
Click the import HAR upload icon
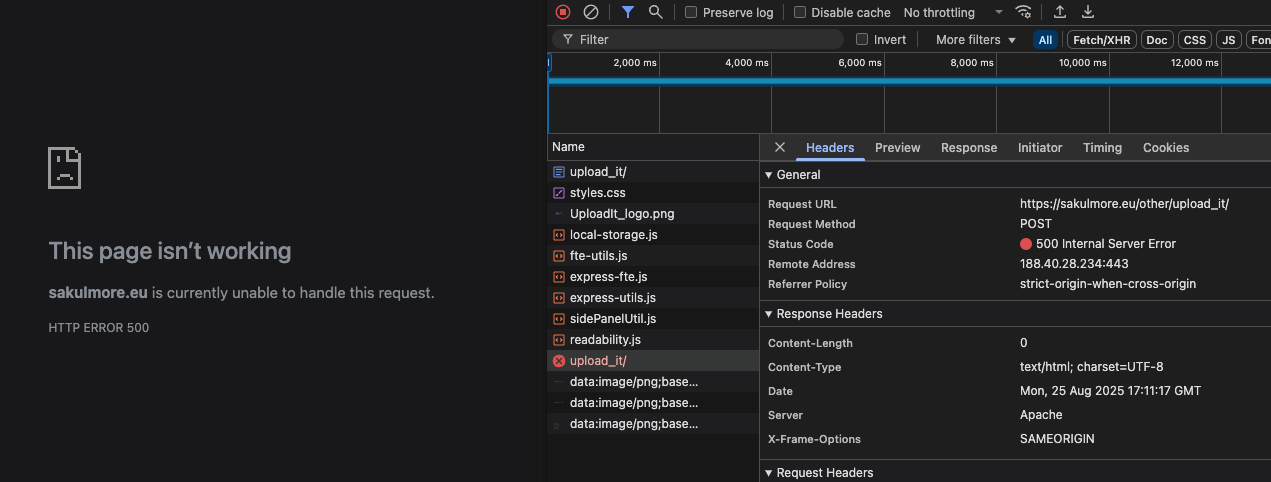tap(1060, 12)
